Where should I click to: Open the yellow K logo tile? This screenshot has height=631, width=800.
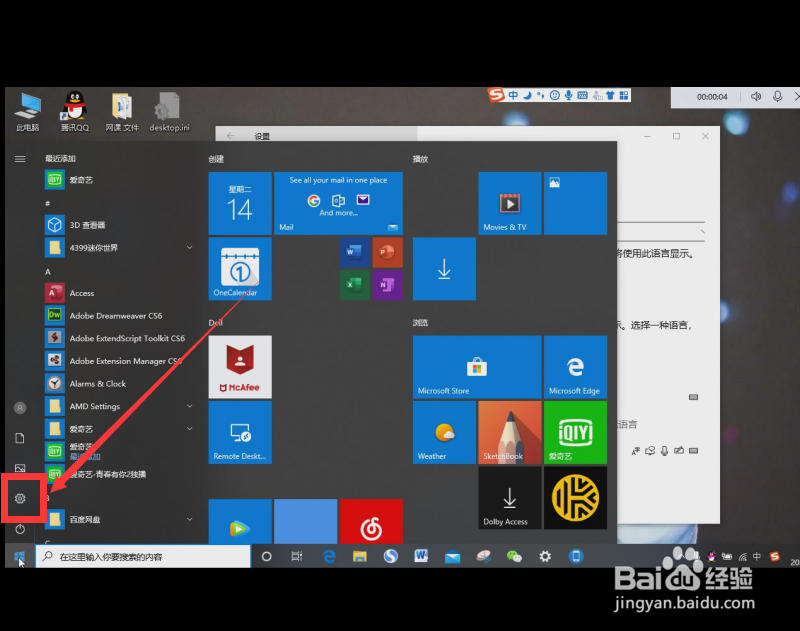tap(576, 497)
